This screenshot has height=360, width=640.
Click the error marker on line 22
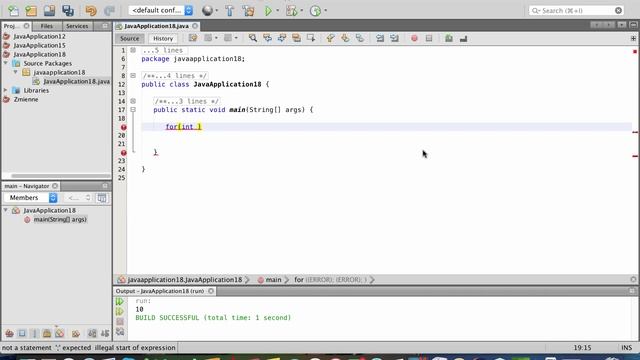pos(123,153)
